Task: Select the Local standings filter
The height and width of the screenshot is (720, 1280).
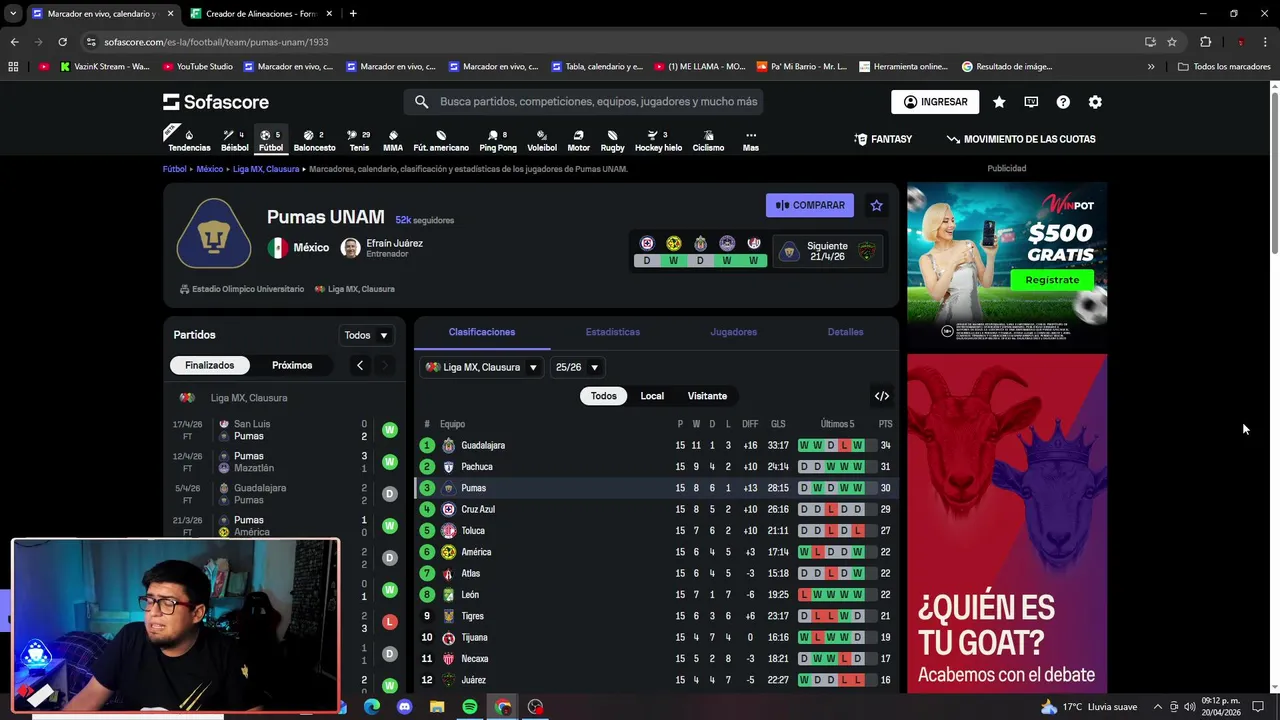Action: tap(652, 396)
